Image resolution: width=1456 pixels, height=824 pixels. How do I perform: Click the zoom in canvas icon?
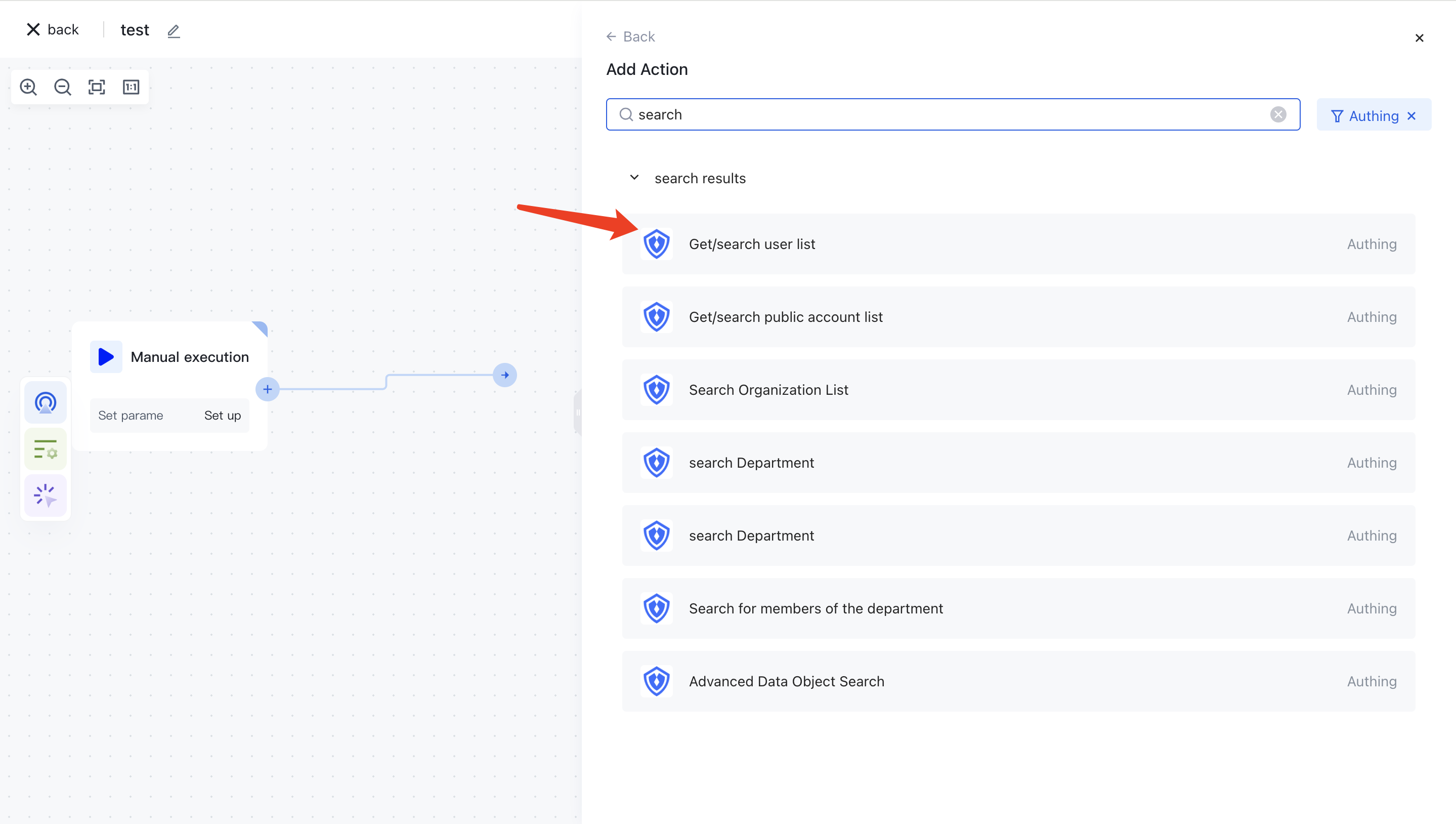click(28, 87)
